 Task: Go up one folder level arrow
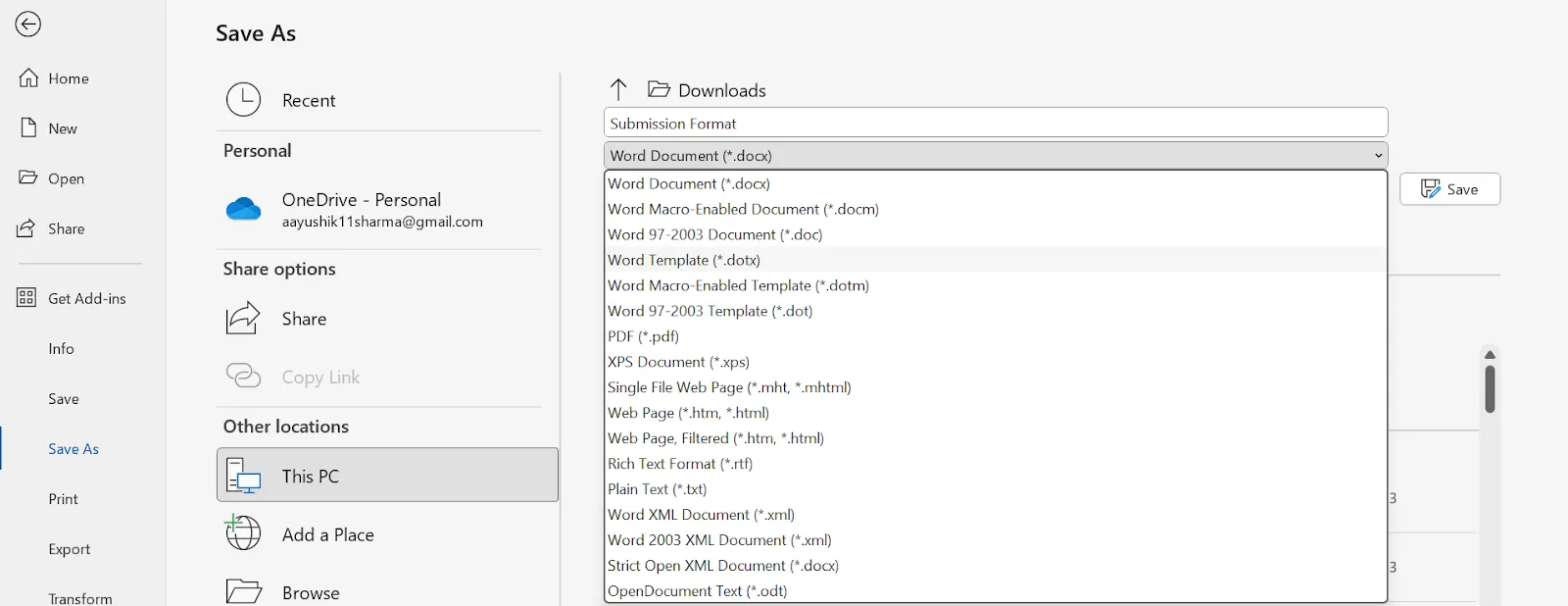(618, 89)
